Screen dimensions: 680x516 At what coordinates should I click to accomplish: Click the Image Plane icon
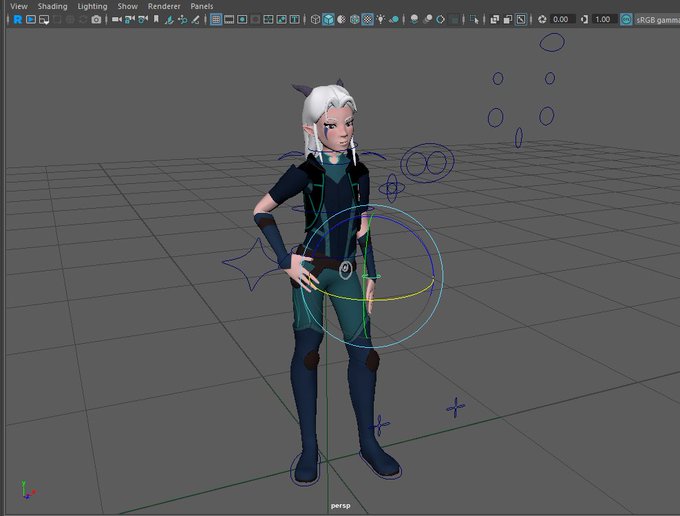(170, 20)
